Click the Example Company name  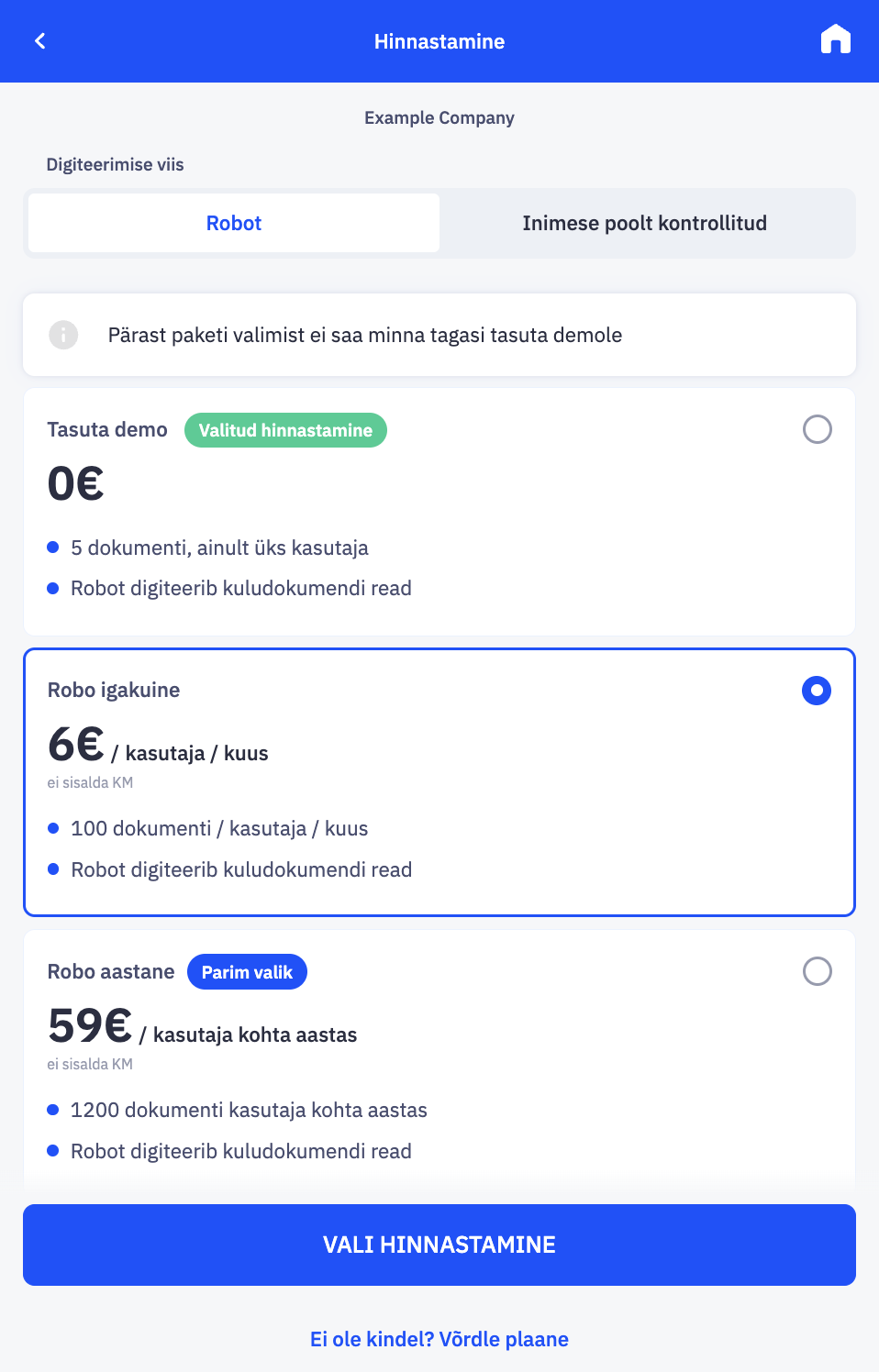tap(439, 118)
